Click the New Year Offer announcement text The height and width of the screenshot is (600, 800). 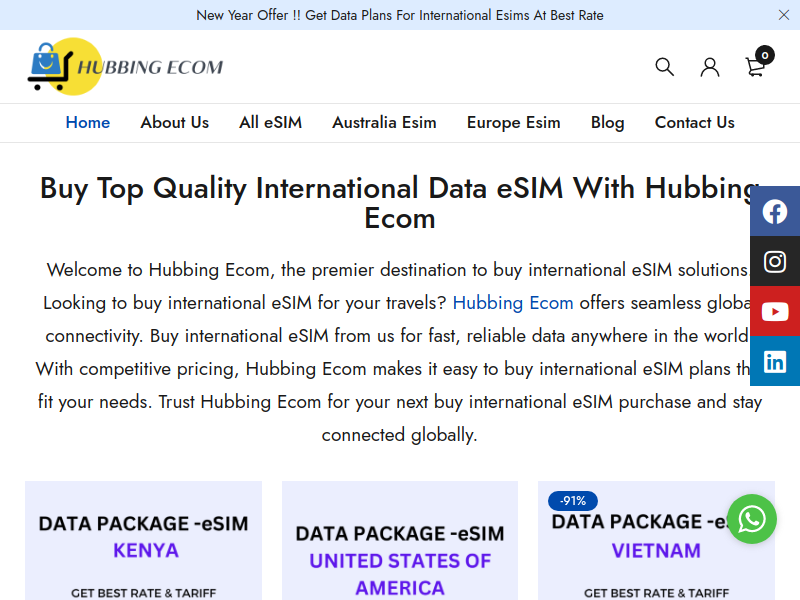pos(400,15)
